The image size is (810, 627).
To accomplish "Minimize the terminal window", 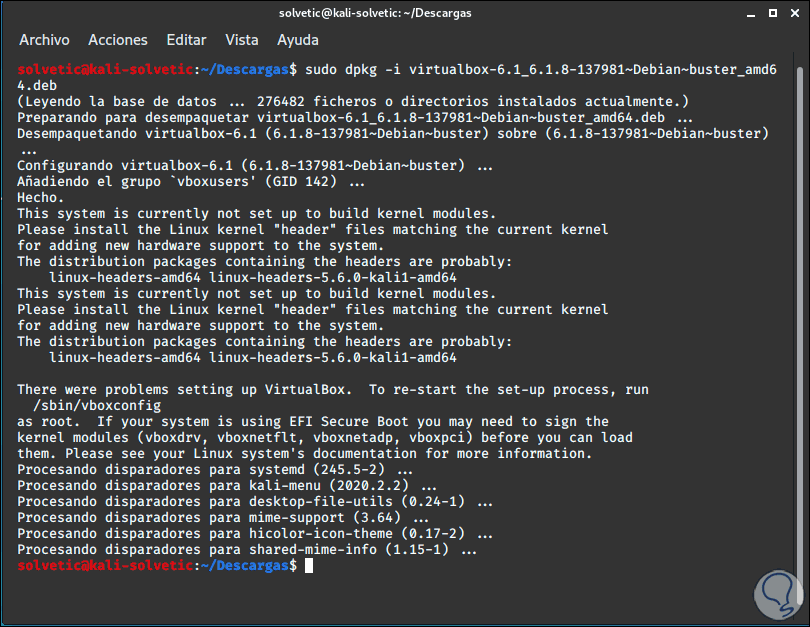I will pyautogui.click(x=749, y=13).
